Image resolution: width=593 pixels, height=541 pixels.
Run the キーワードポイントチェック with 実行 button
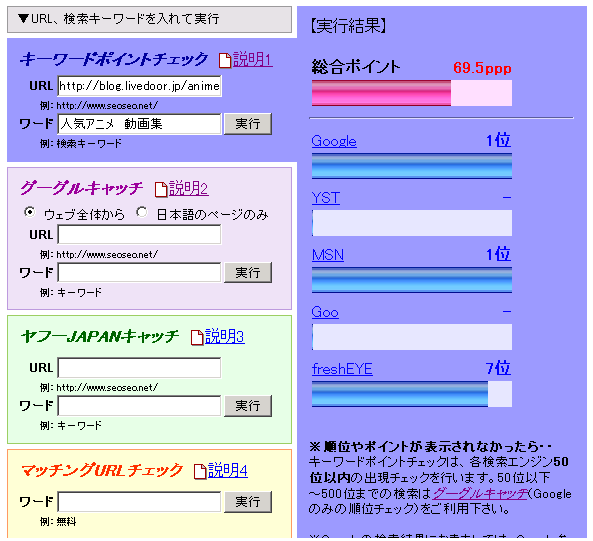(248, 124)
